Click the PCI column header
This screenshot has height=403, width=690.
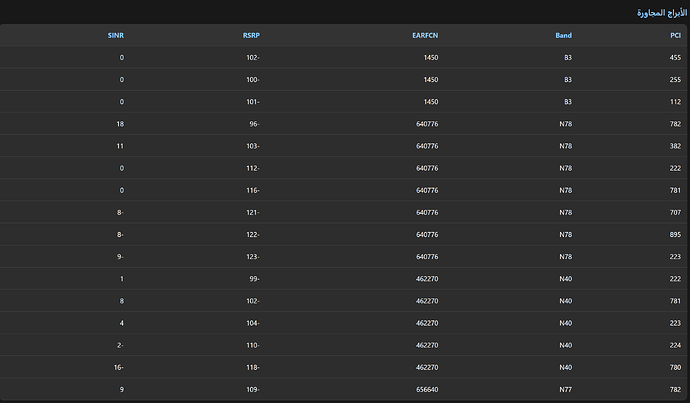(675, 35)
